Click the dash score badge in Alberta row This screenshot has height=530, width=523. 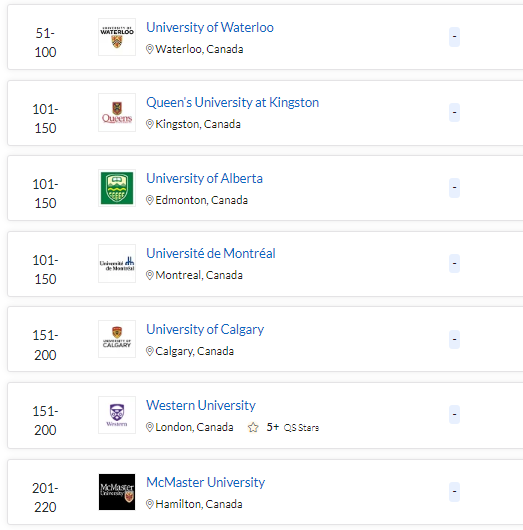coord(454,188)
